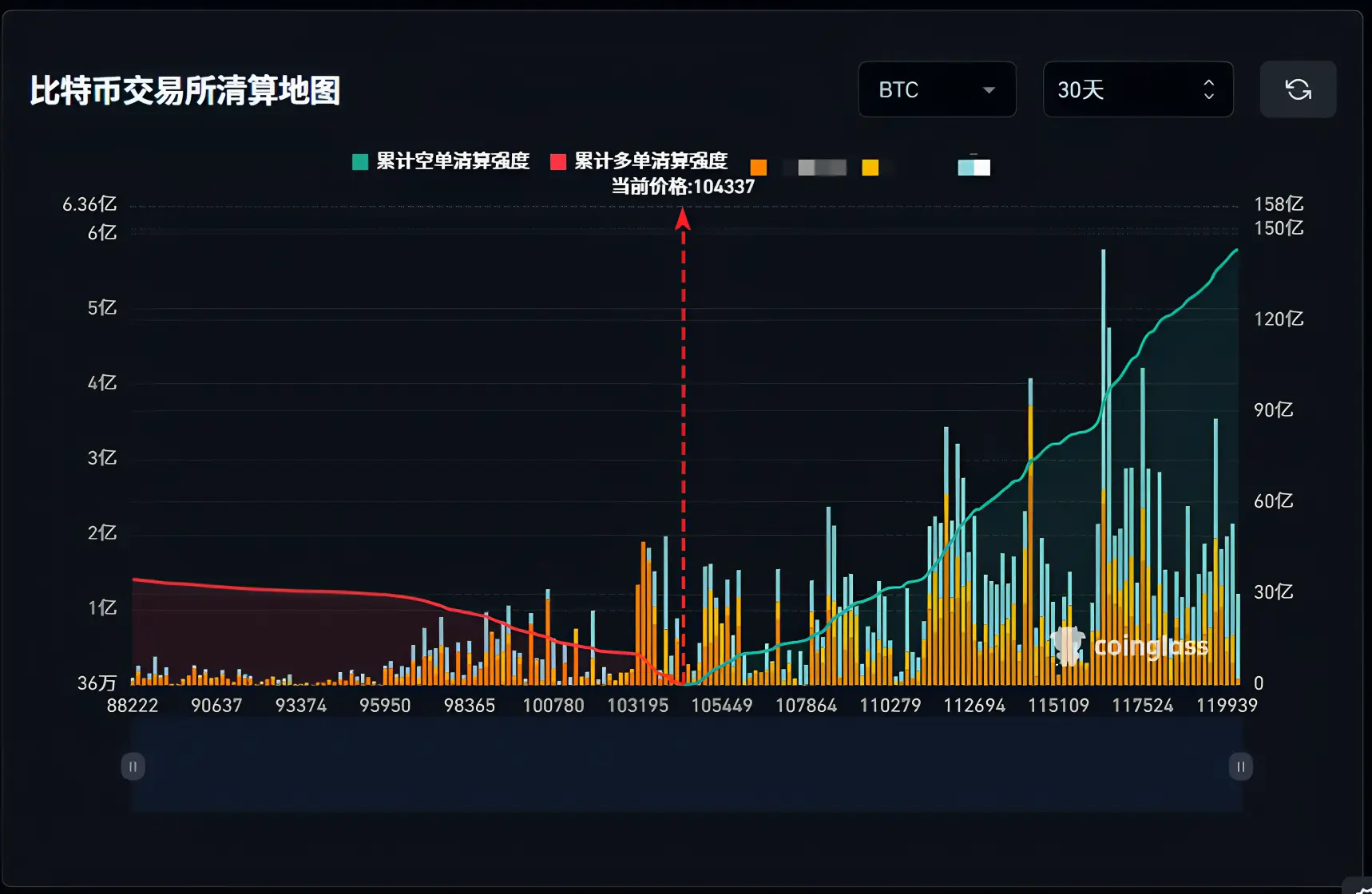Click the BTC dropdown arrow
The width and height of the screenshot is (1372, 894).
coord(989,90)
